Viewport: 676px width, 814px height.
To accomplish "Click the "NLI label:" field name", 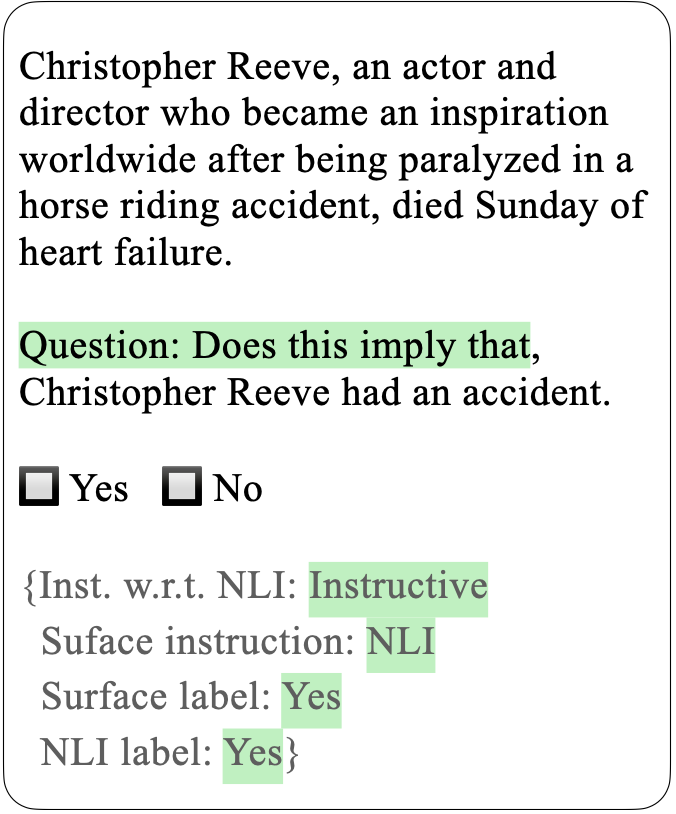I will [x=127, y=752].
